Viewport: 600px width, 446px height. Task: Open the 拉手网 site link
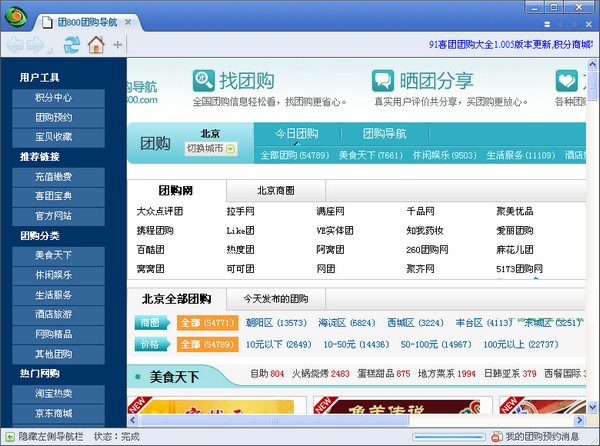pos(240,211)
